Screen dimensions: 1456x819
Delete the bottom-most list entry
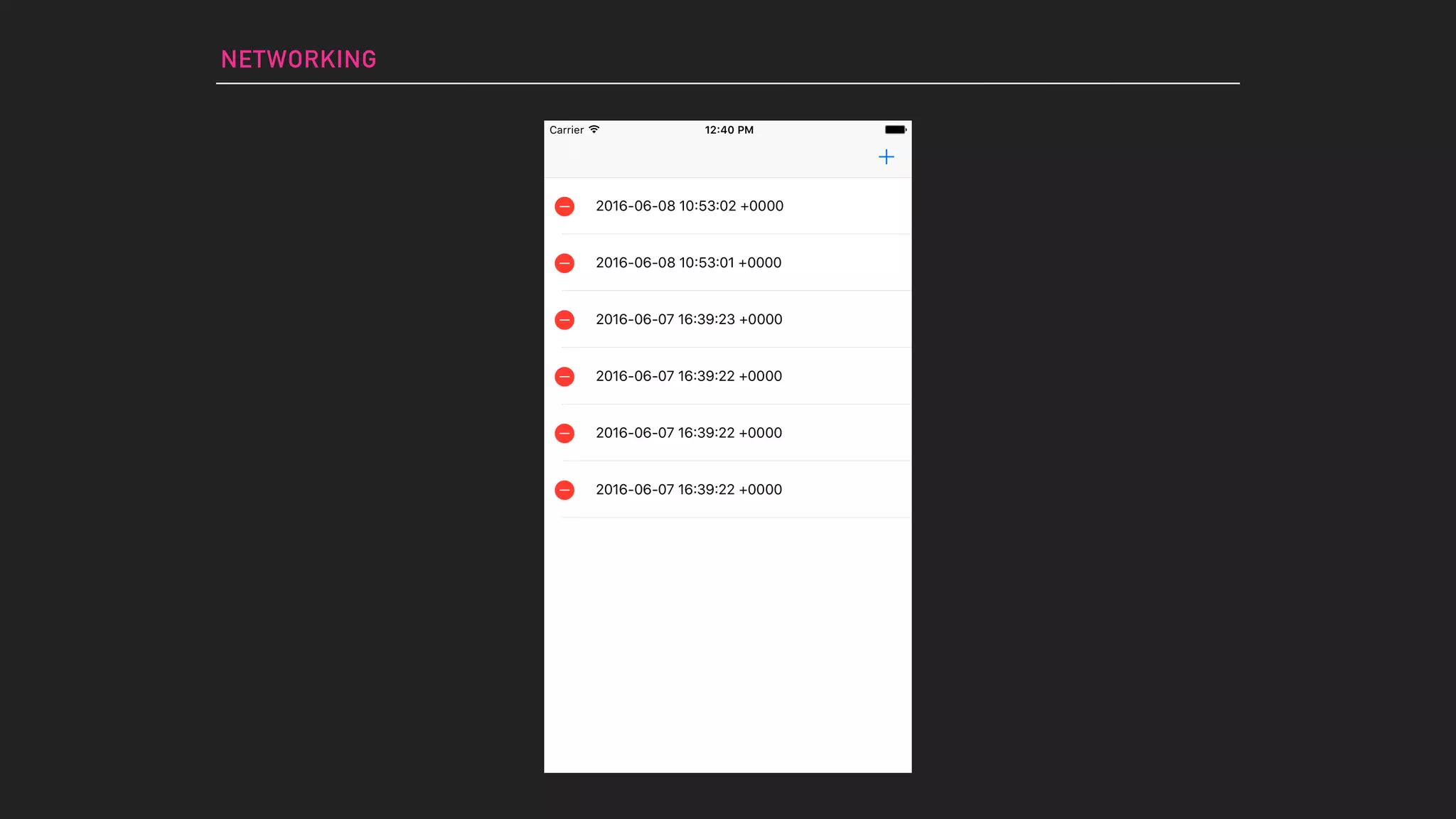click(x=564, y=490)
